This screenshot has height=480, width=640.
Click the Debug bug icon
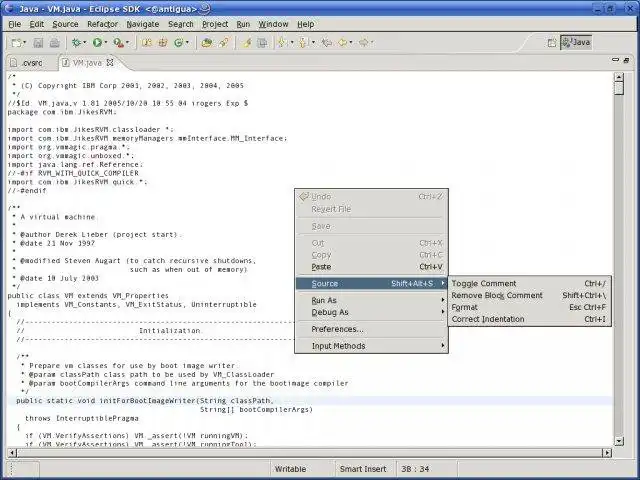click(x=76, y=42)
